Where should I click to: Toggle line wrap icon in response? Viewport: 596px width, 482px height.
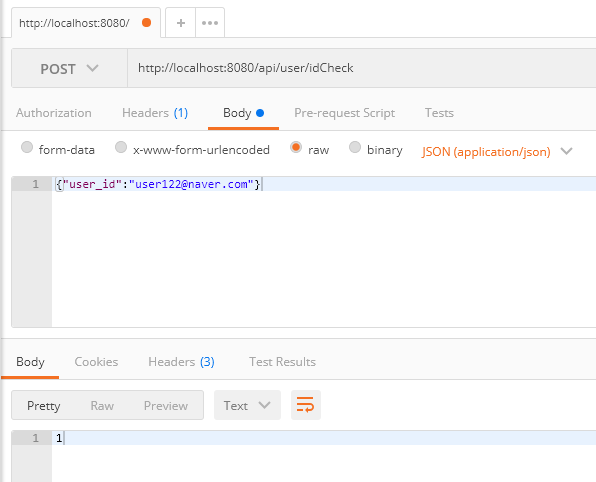[x=306, y=405]
